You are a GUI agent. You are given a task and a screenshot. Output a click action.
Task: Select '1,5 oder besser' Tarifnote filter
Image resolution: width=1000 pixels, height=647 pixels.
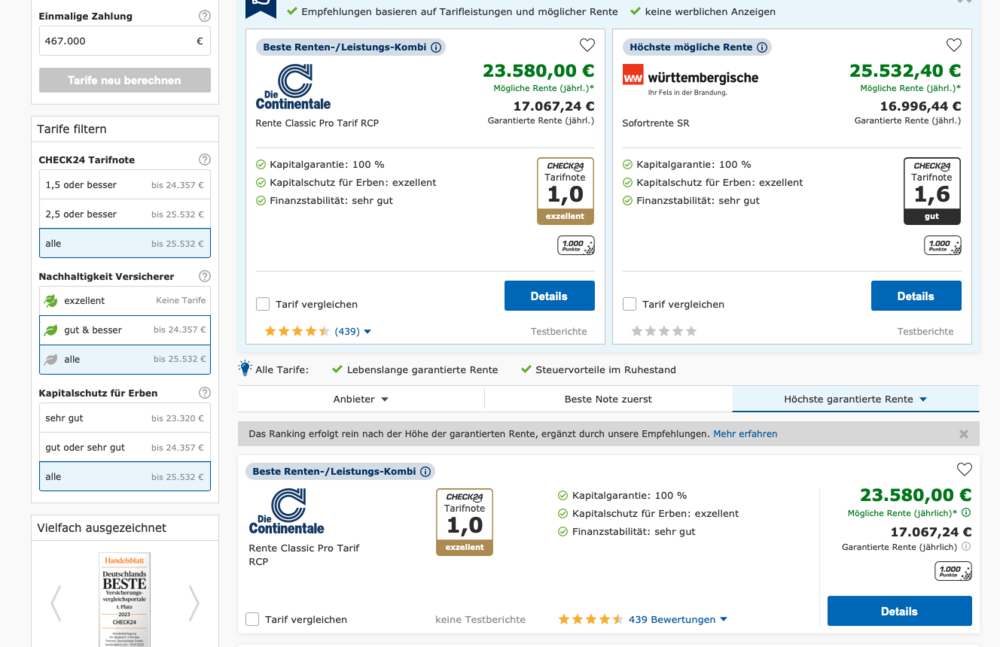click(124, 185)
